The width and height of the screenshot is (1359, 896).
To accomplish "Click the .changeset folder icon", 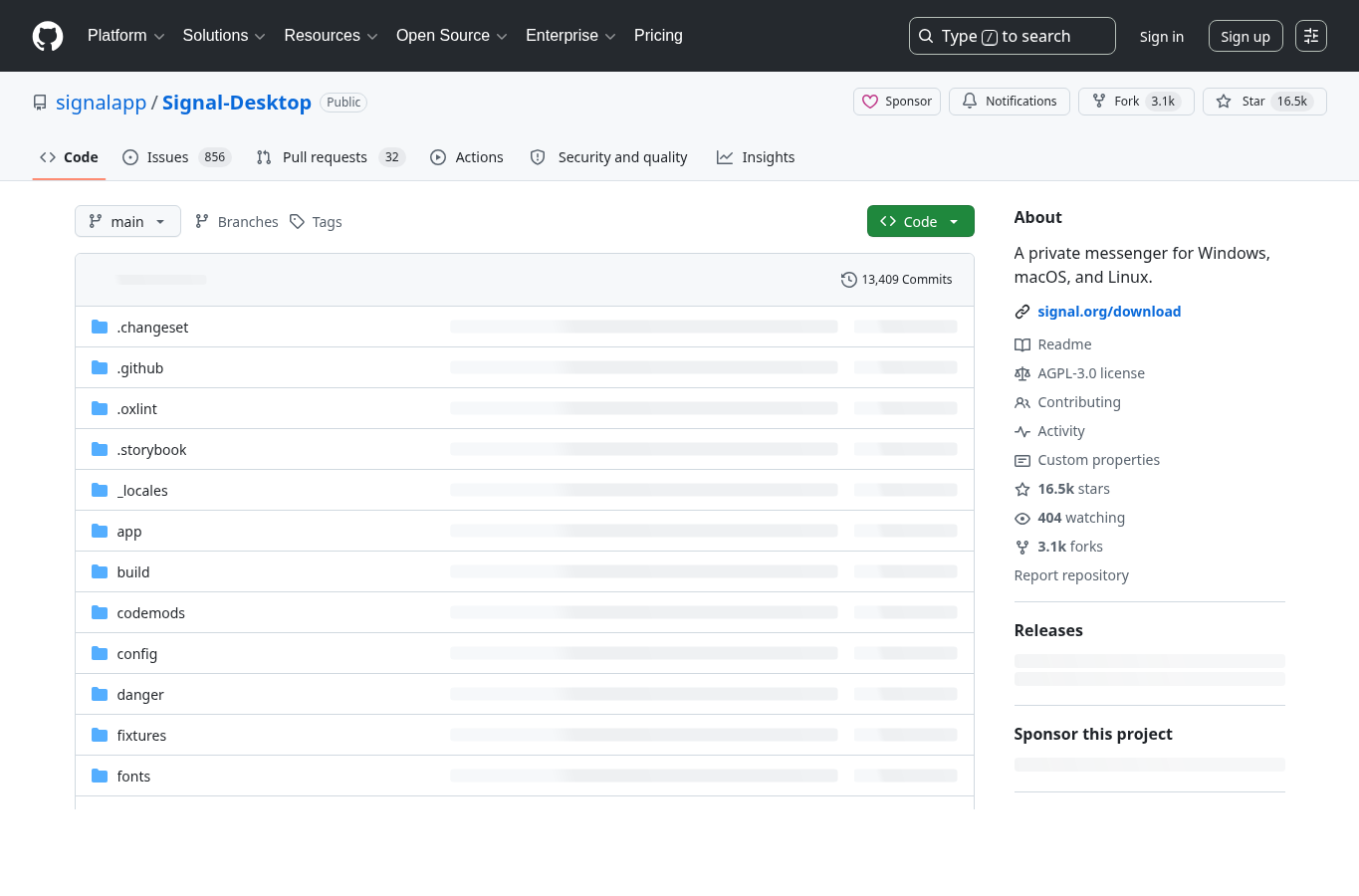I will coord(100,327).
